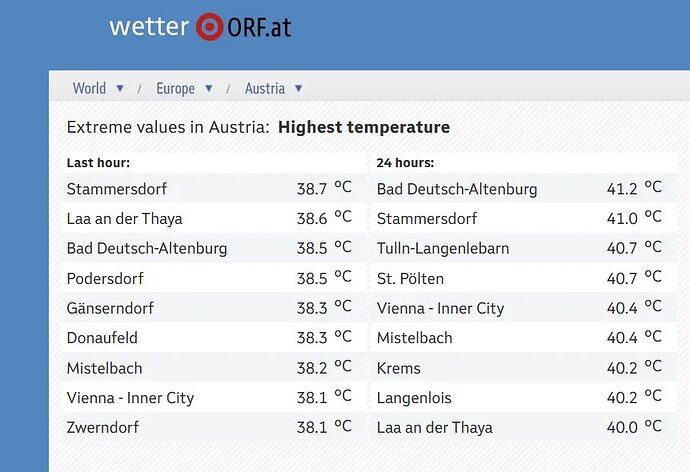This screenshot has width=690, height=472.
Task: Expand the Austria dropdown arrow
Action: coord(298,88)
